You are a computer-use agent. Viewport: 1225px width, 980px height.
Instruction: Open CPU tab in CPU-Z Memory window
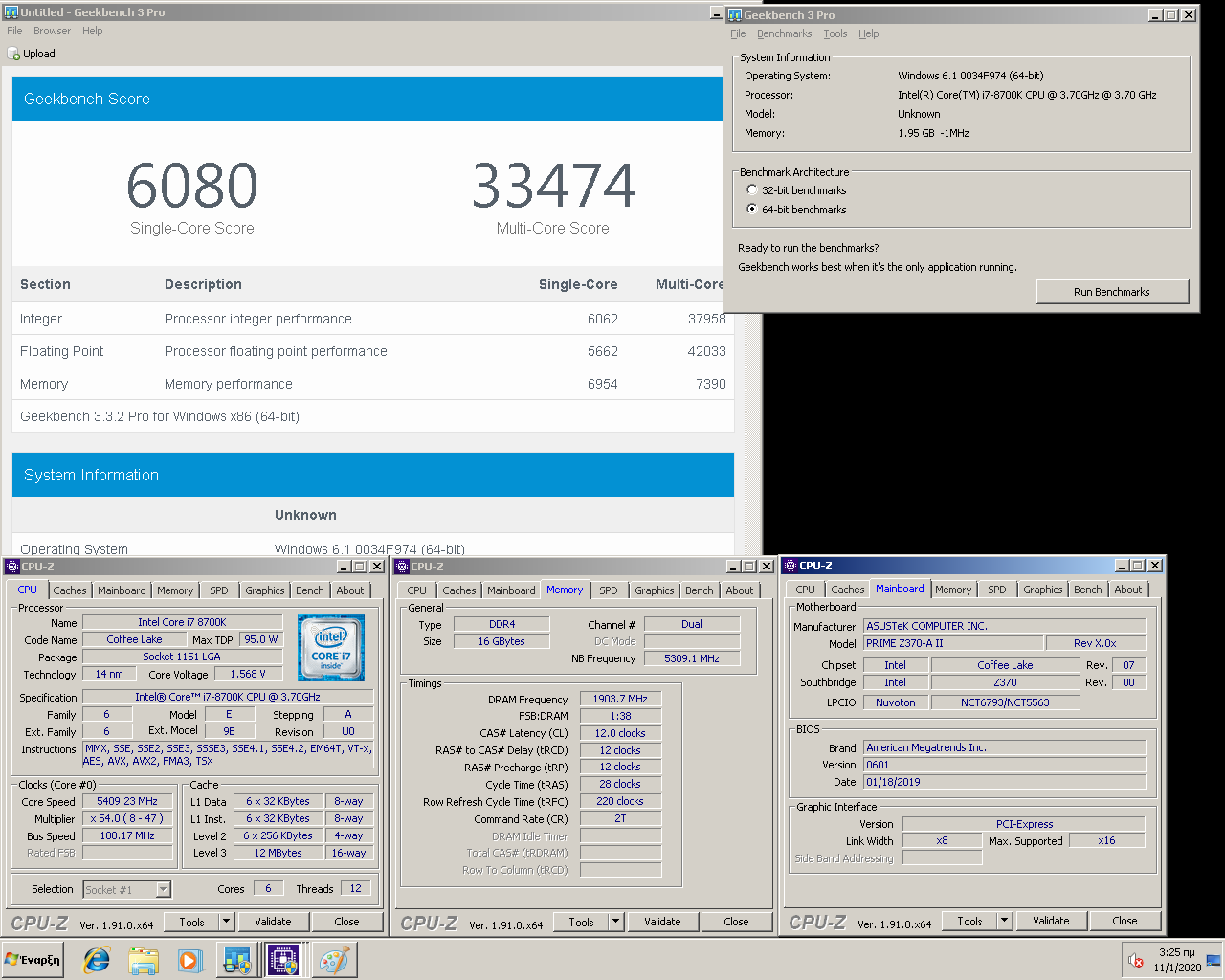[x=417, y=590]
